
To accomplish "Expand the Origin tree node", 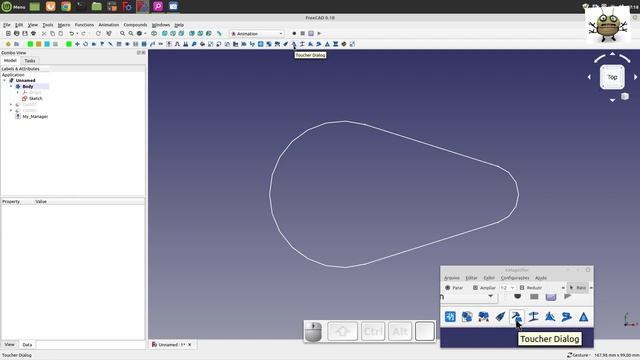I will point(18,93).
